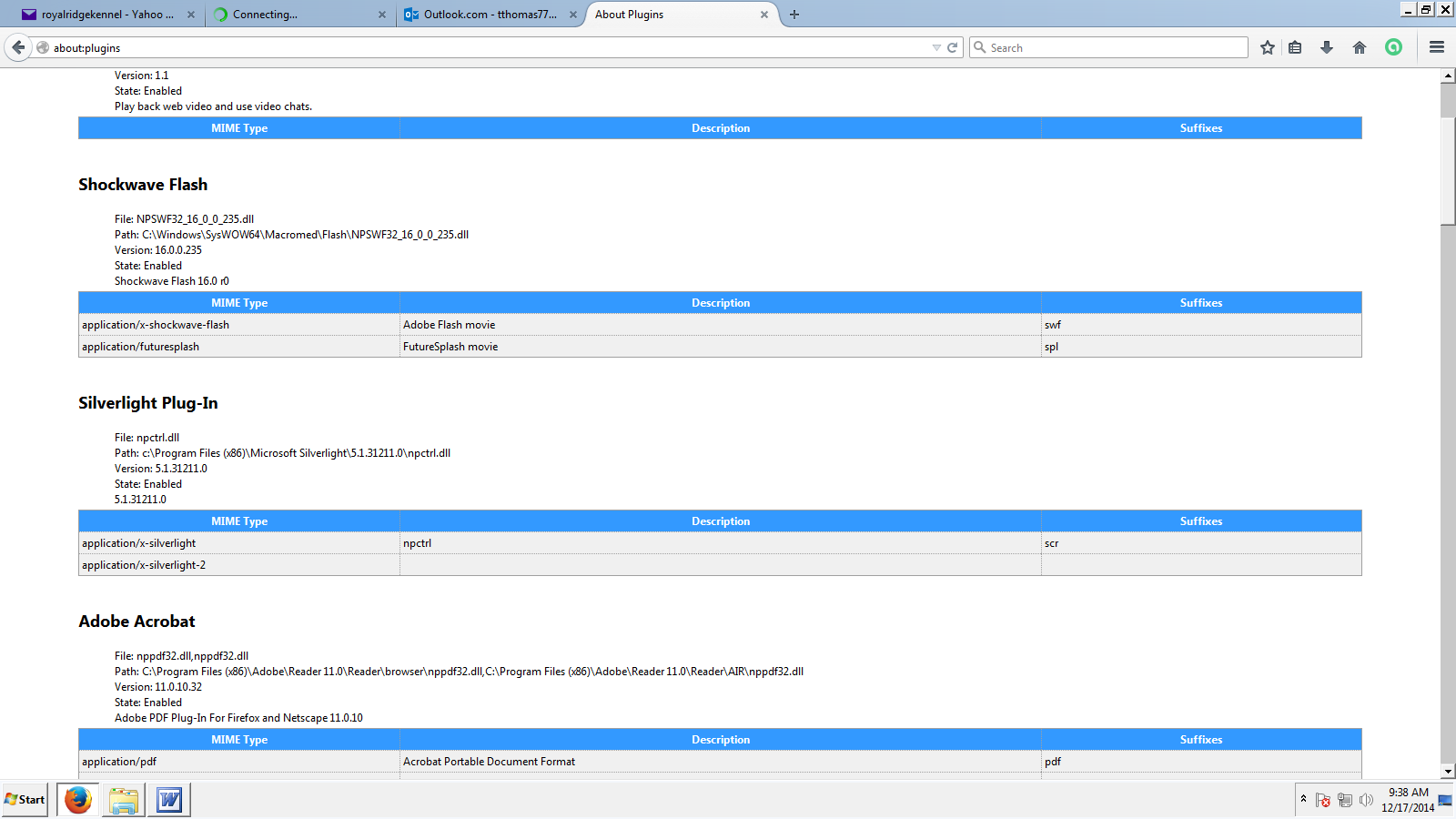This screenshot has width=1456, height=819.
Task: Click File: npctrl.dll text
Action: pos(147,438)
